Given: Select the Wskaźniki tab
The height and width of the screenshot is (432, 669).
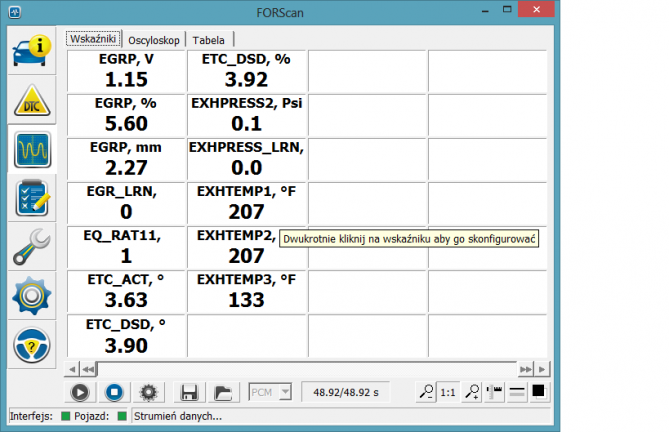Looking at the screenshot, I should [x=93, y=38].
